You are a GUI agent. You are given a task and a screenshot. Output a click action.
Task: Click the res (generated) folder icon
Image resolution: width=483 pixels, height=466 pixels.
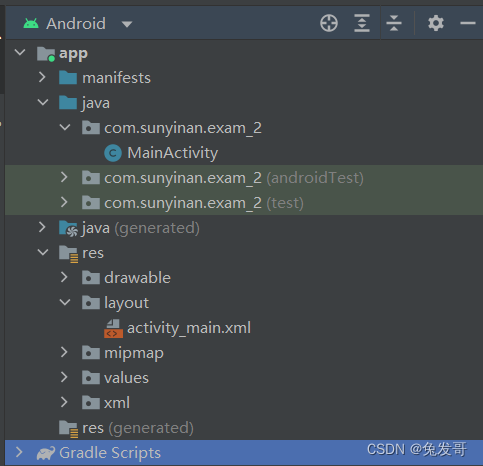68,429
